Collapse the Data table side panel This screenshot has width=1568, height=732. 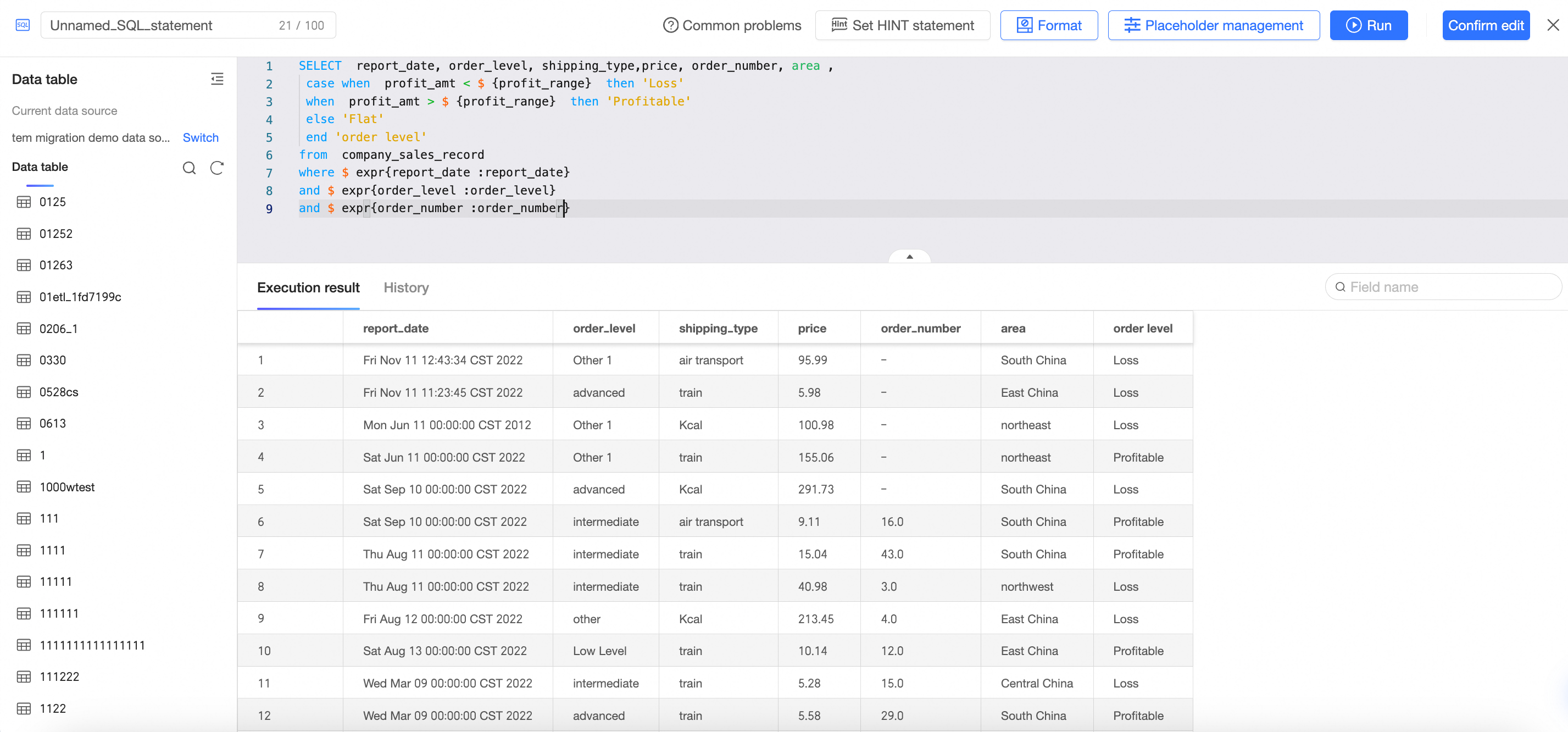click(x=216, y=79)
